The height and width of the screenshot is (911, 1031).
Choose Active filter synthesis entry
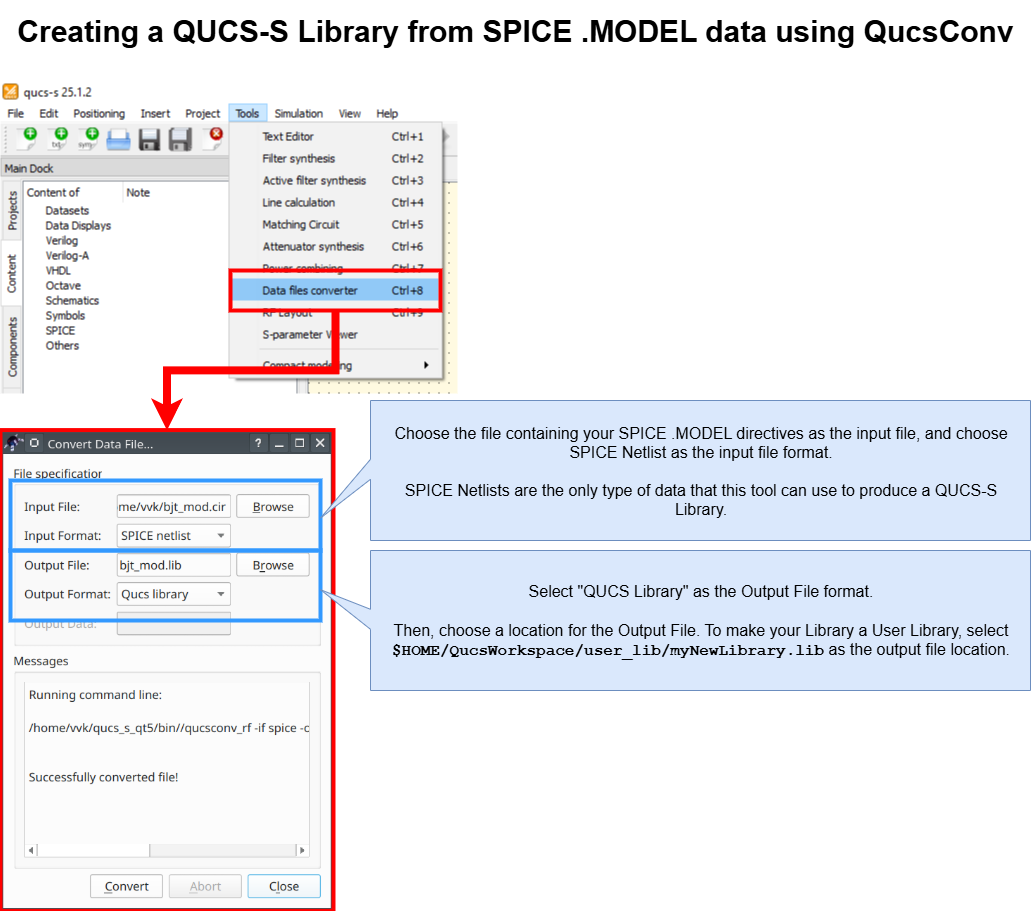point(336,180)
